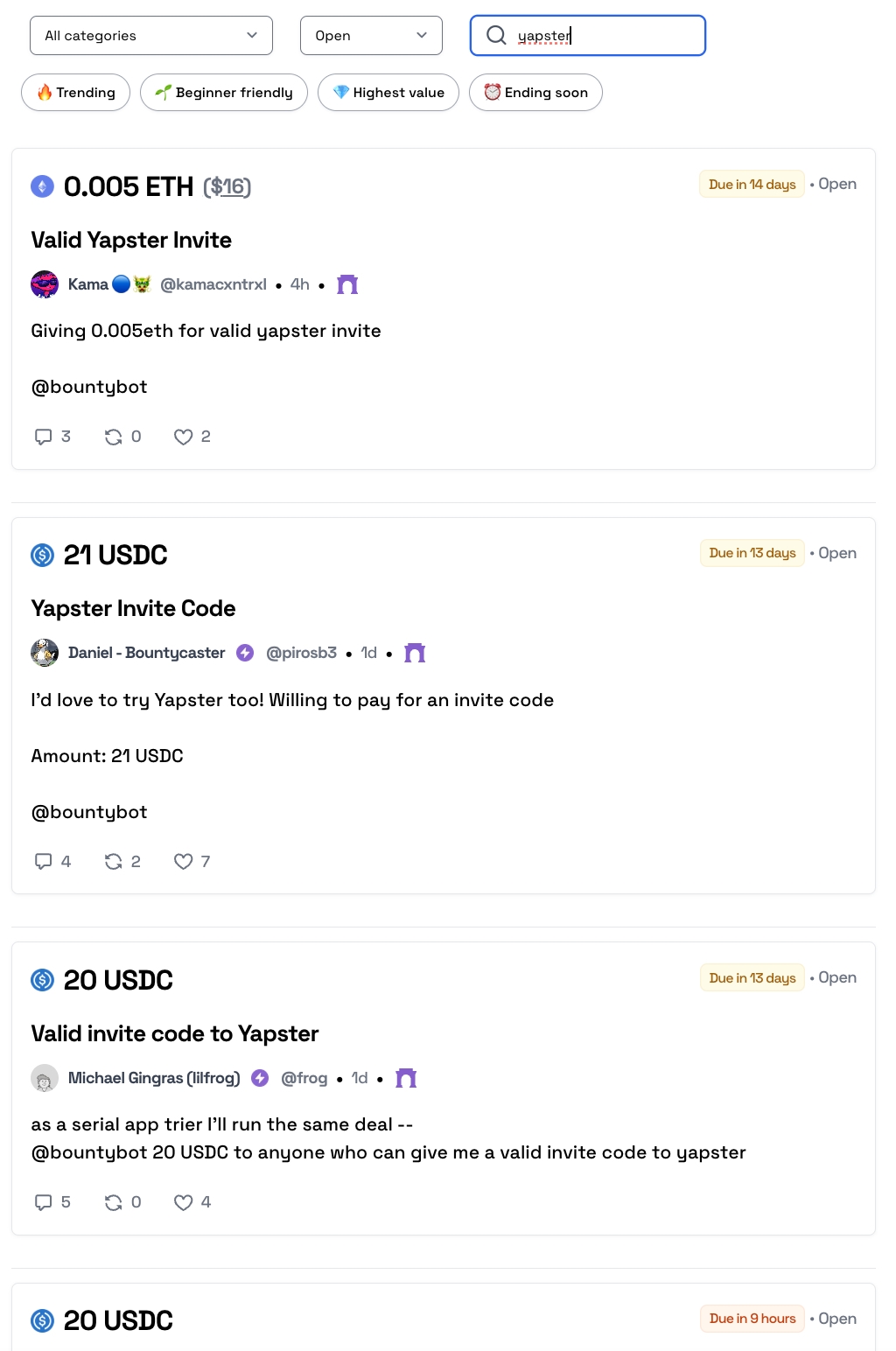Viewport: 896px width, 1351px height.
Task: Click the verified badge next to Daniel - Bountycaster
Action: pyautogui.click(x=245, y=652)
